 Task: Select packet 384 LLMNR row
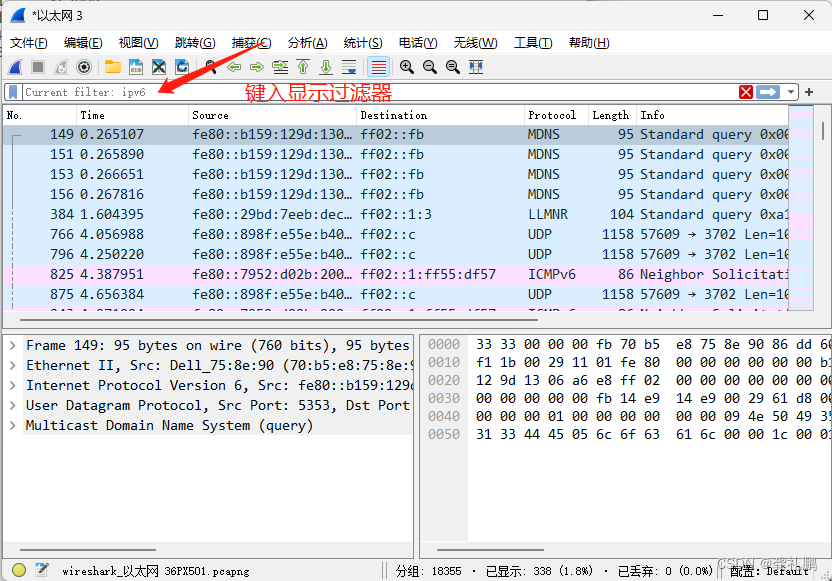click(x=396, y=214)
